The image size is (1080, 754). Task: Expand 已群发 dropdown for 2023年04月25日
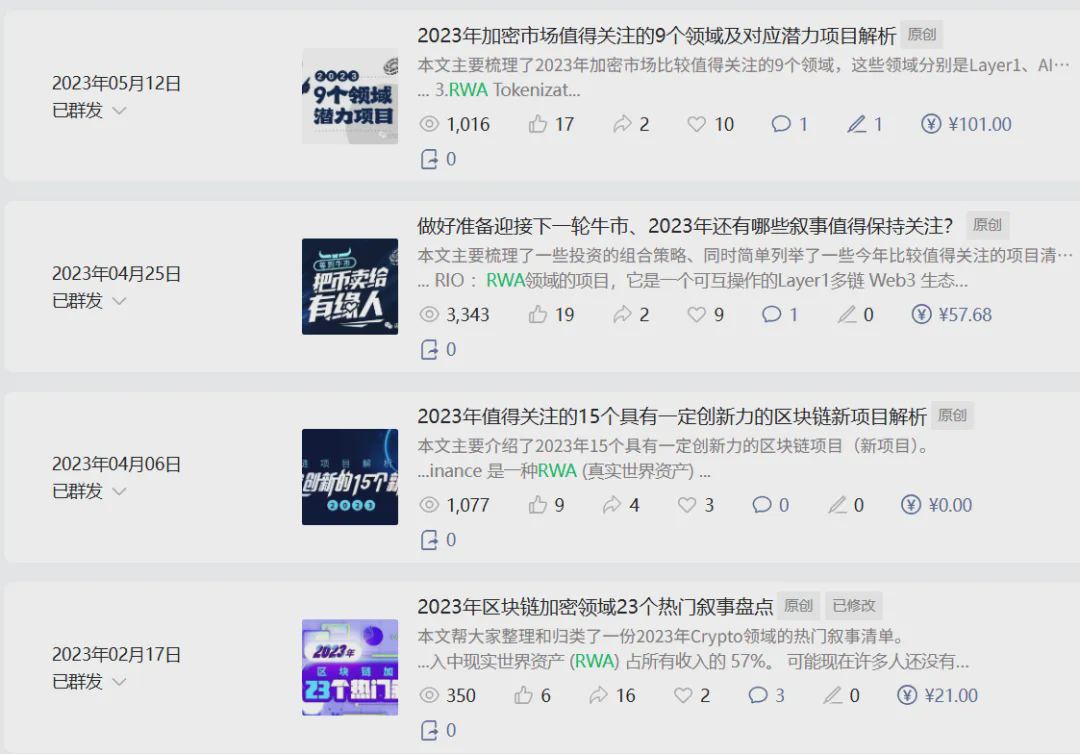pos(119,301)
